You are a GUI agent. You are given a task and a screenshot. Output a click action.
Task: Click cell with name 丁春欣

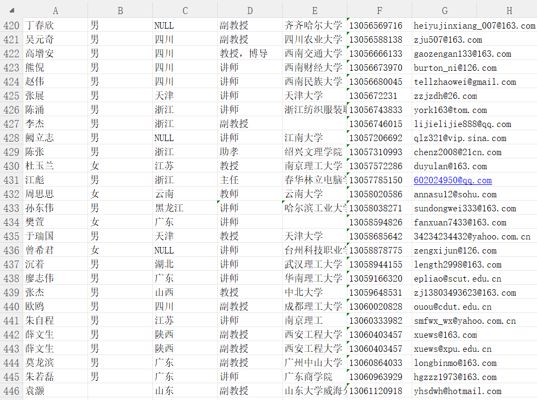(40, 25)
